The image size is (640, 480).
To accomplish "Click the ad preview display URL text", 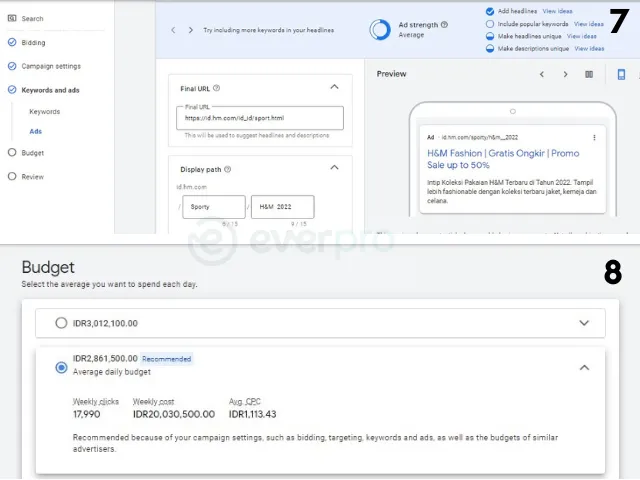I will click(x=480, y=138).
